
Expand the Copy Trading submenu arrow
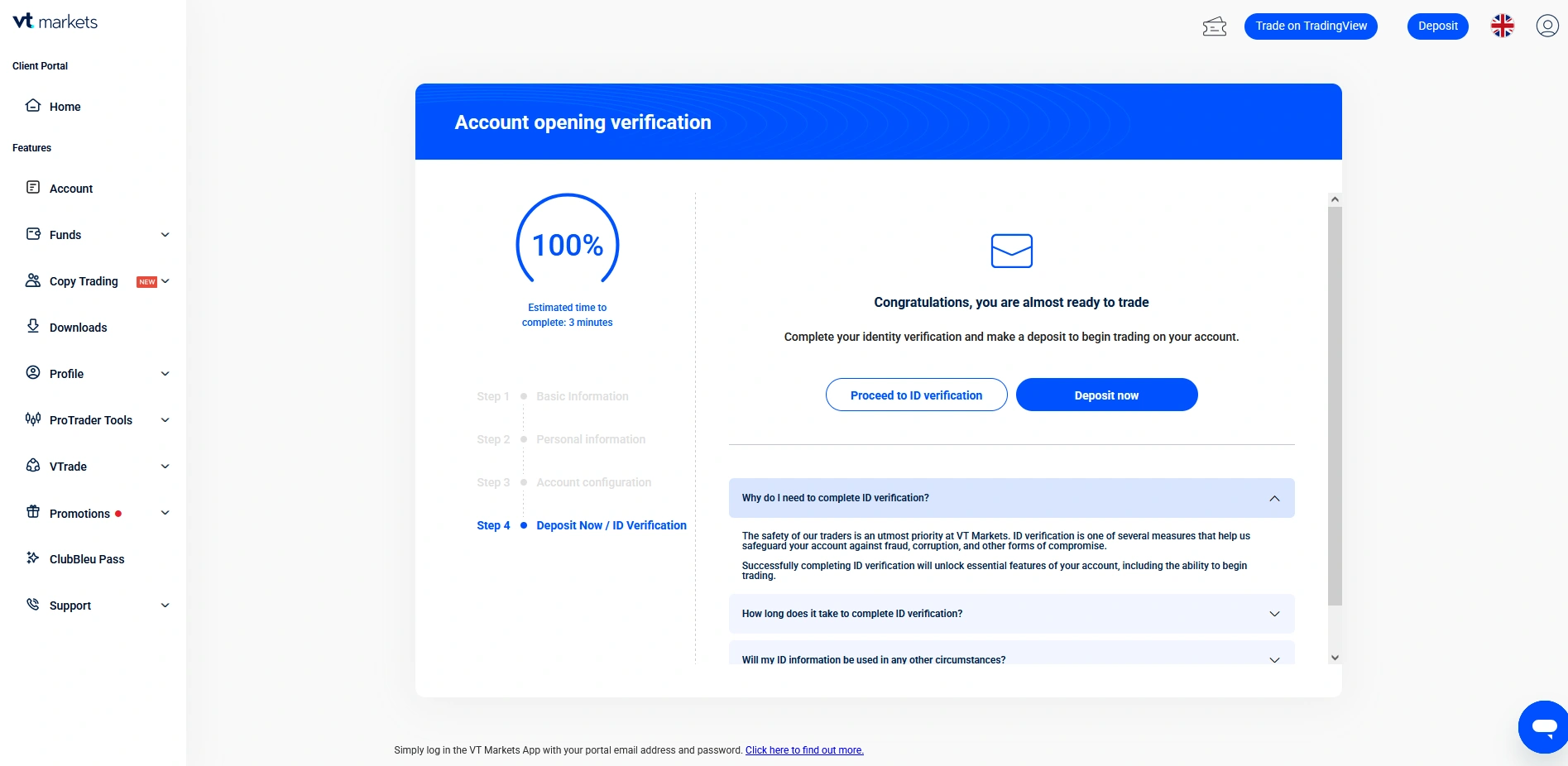click(x=165, y=281)
